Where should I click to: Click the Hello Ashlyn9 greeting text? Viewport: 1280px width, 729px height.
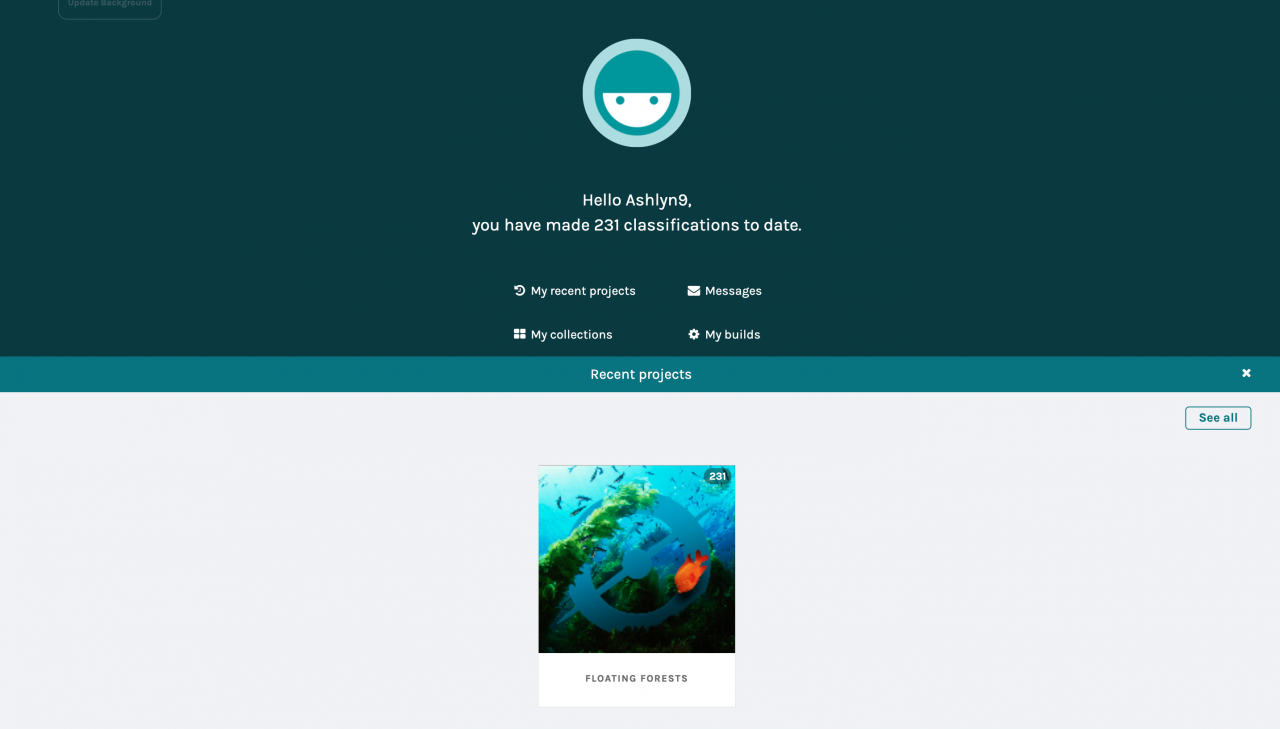coord(637,200)
